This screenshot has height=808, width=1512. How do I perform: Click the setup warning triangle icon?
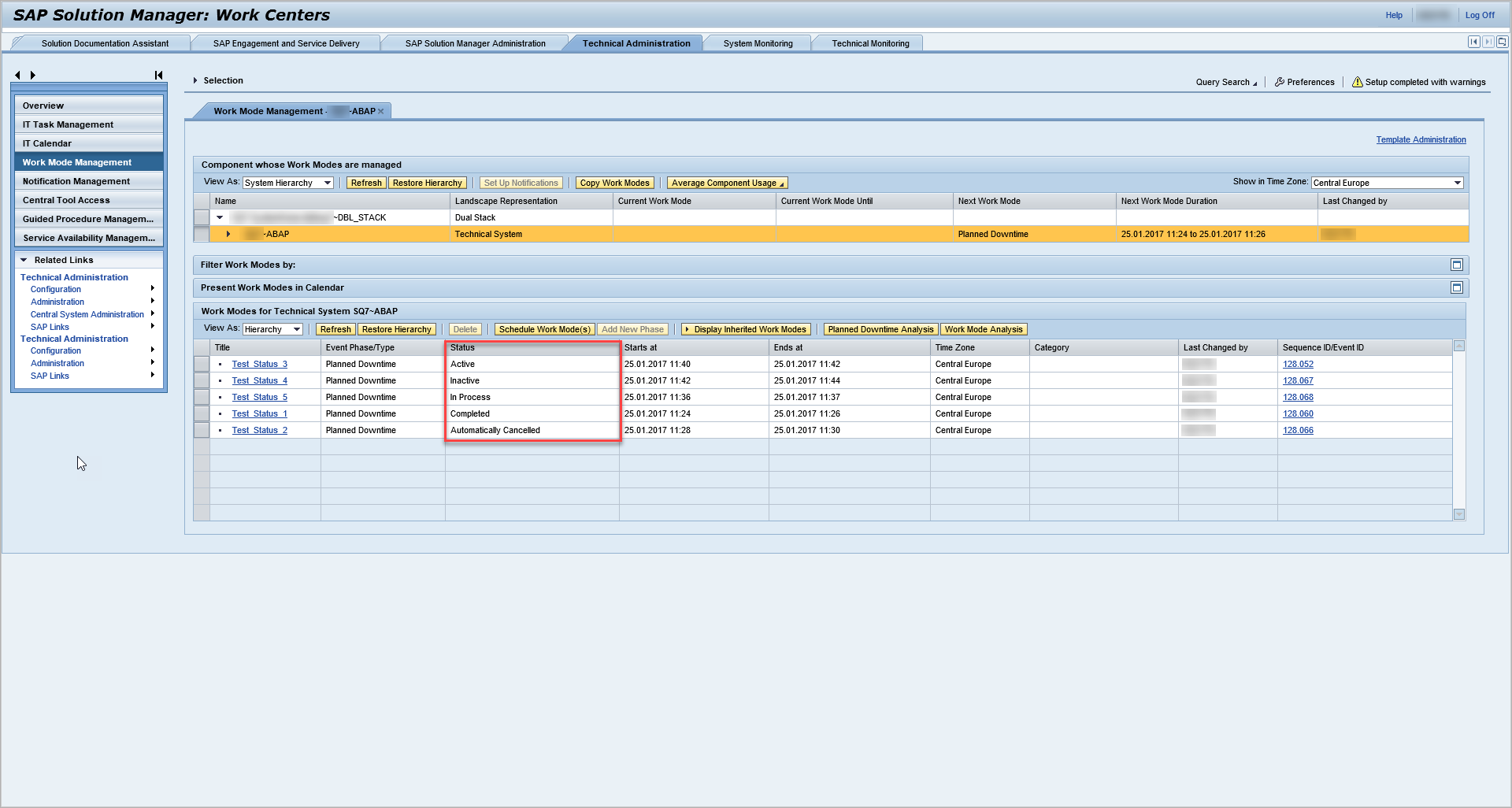tap(1358, 82)
